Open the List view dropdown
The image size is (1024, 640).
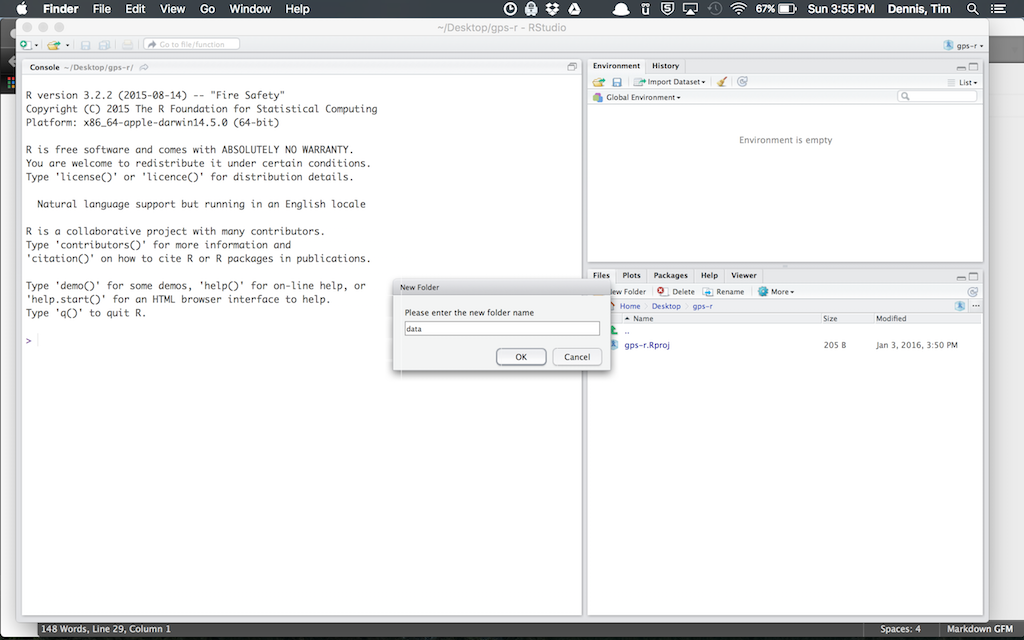point(963,82)
